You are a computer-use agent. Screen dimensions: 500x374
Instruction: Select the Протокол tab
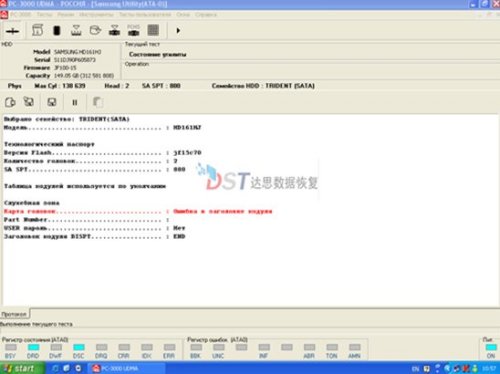coord(14,314)
